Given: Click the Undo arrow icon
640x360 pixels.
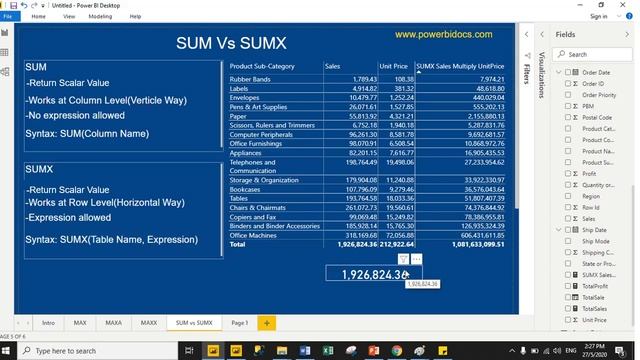Looking at the screenshot, I should 24,6.
